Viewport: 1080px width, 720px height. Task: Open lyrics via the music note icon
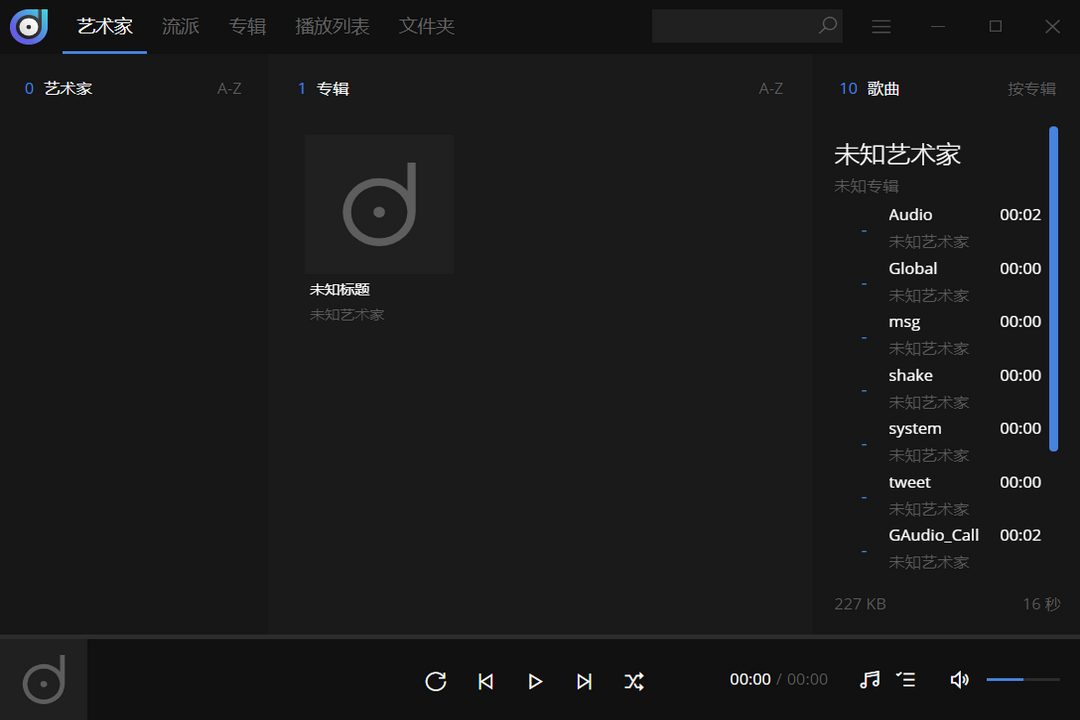click(870, 679)
